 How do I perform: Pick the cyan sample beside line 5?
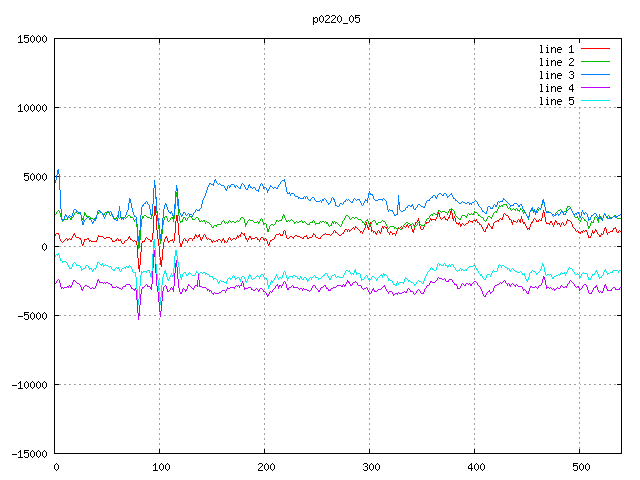point(596,101)
